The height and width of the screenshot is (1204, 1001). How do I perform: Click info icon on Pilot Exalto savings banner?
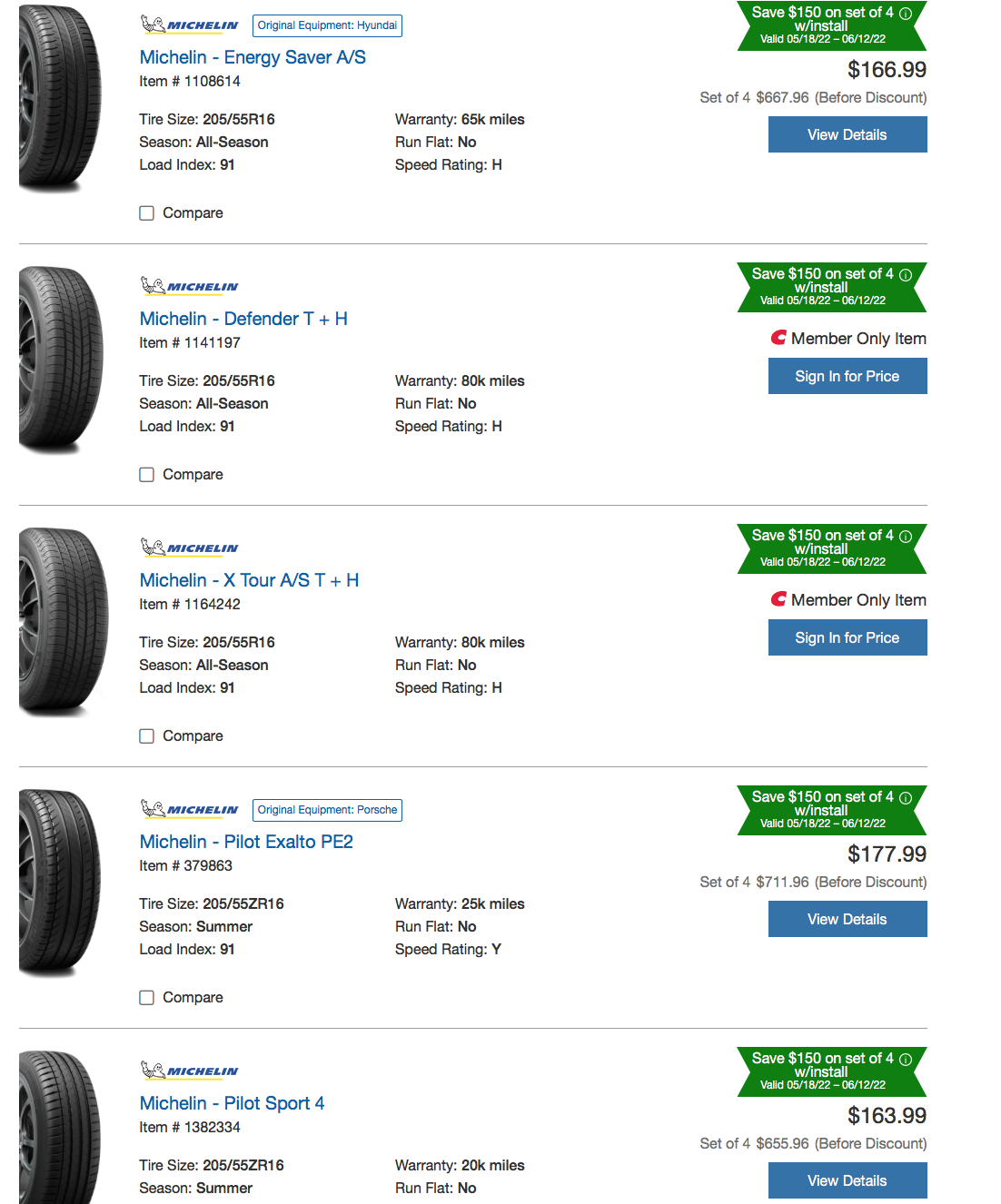coord(906,798)
